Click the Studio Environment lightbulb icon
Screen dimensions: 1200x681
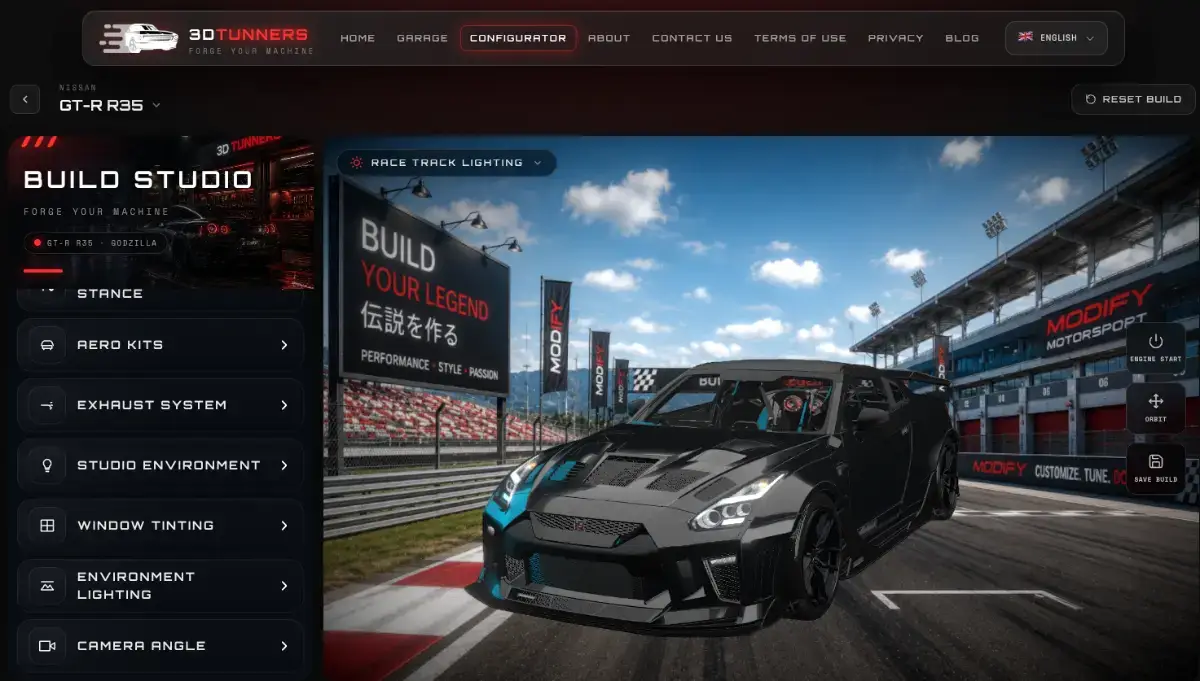coord(47,465)
